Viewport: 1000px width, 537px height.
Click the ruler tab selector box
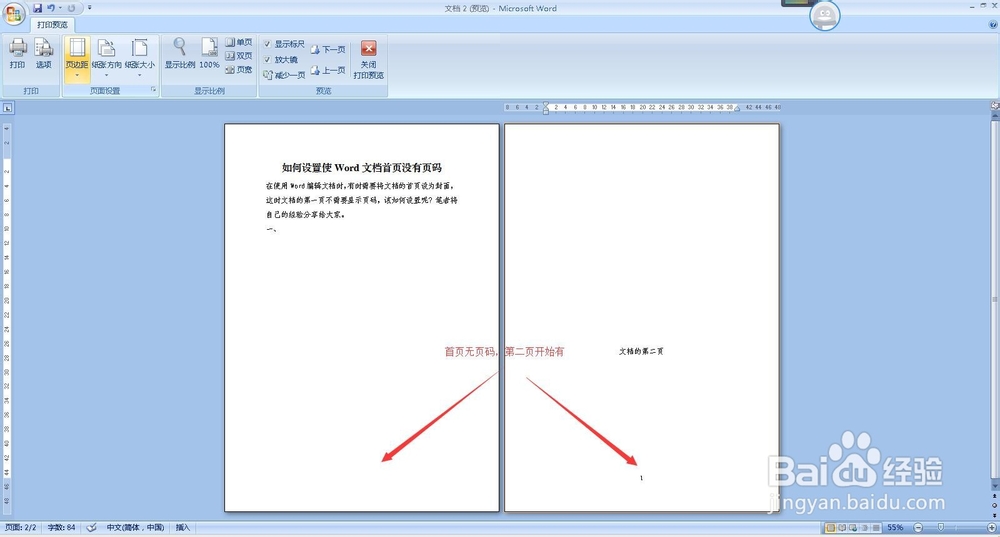tap(8, 108)
